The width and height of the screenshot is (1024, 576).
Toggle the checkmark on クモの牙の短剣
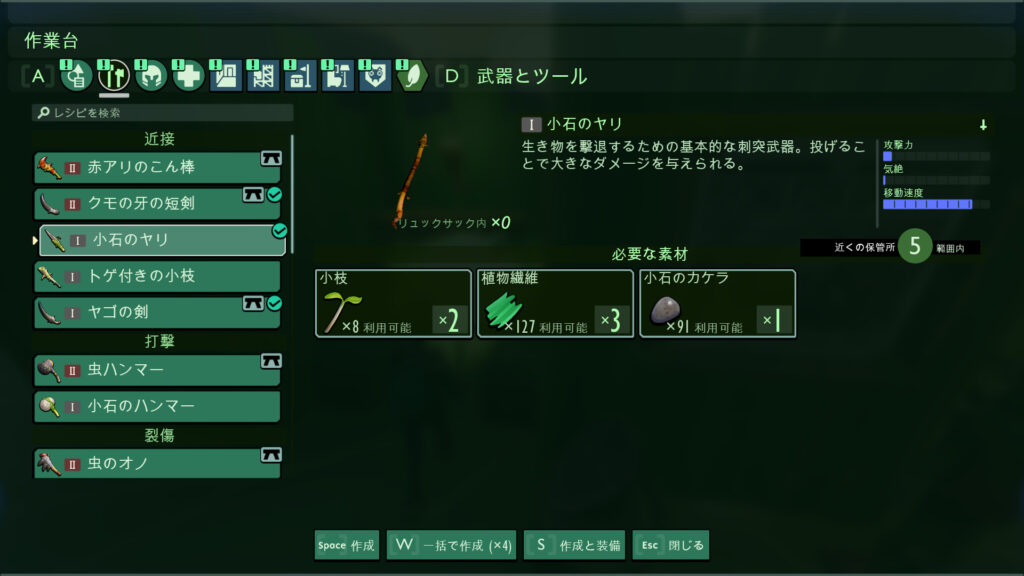click(x=275, y=195)
